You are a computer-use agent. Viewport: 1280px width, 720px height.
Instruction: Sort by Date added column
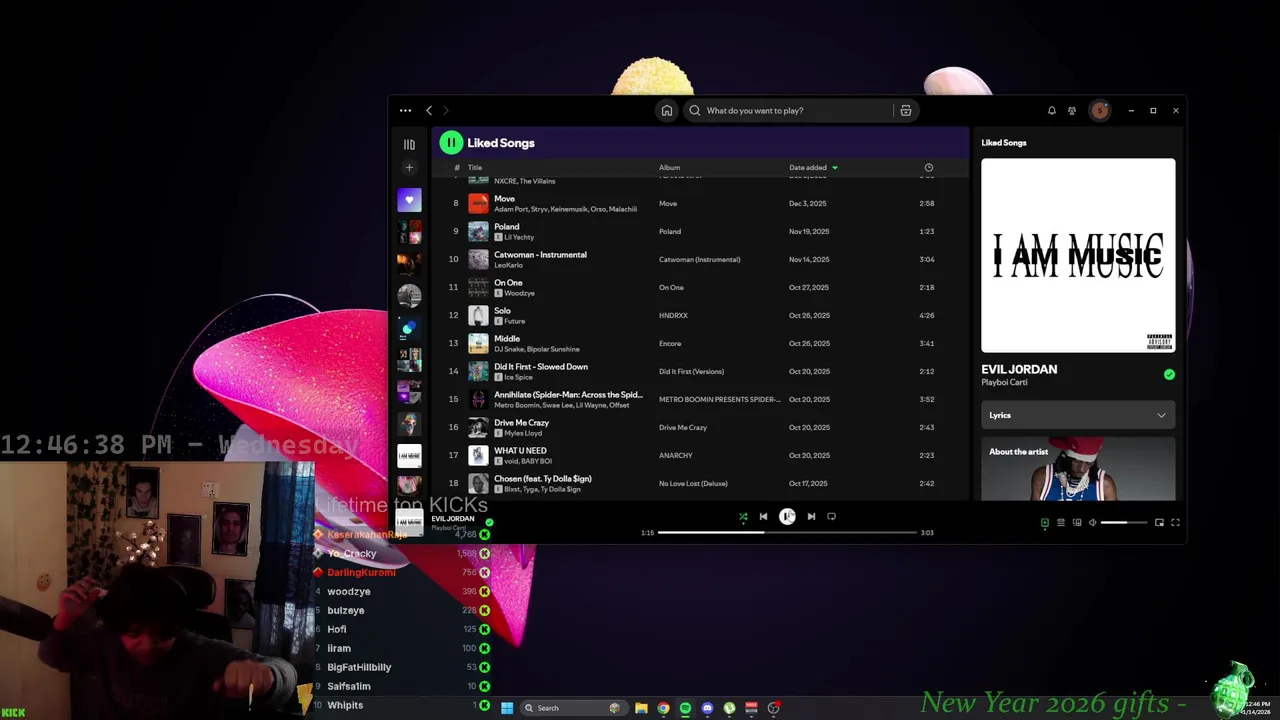pos(813,168)
